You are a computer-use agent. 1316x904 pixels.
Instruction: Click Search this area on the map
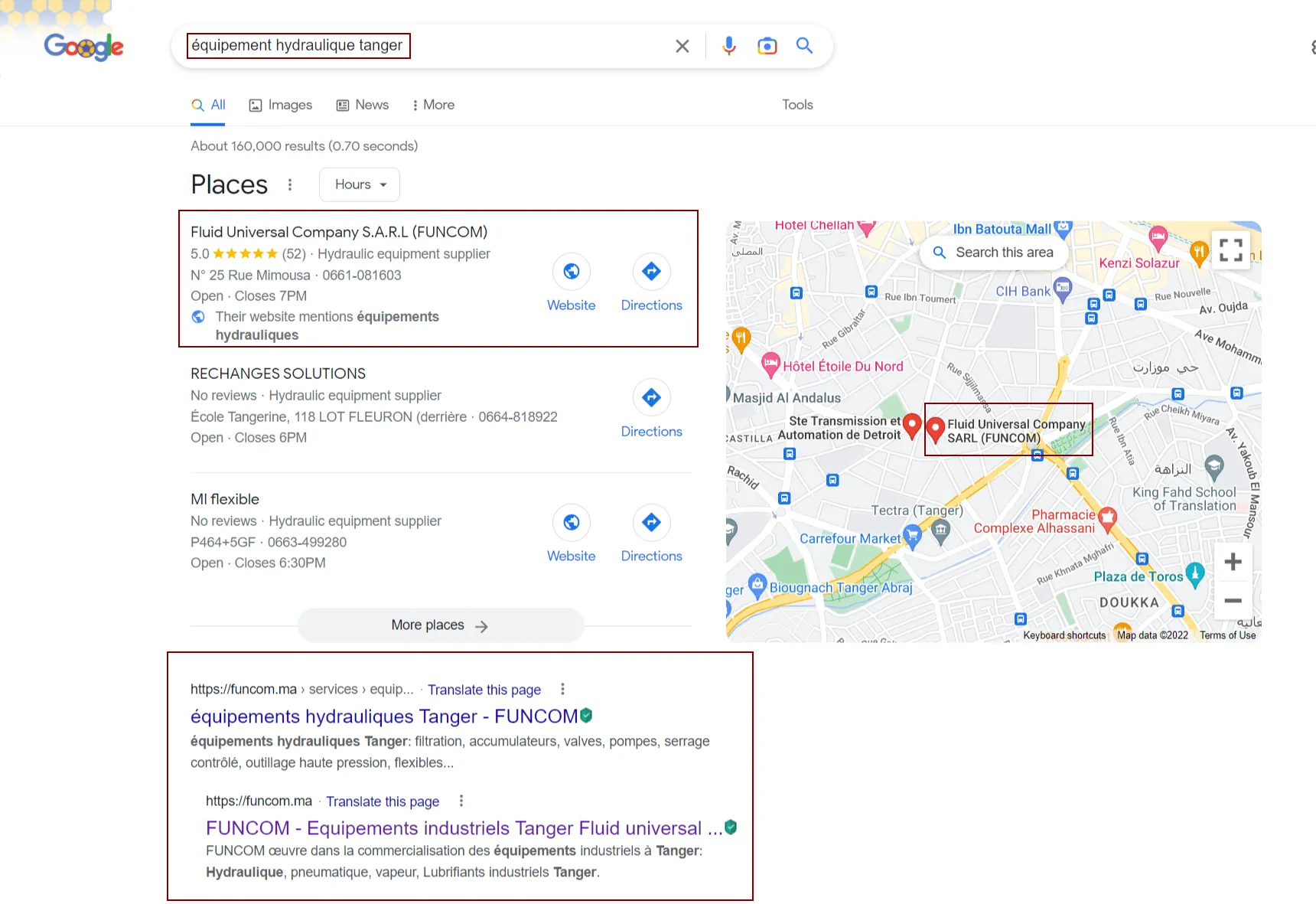coord(993,253)
